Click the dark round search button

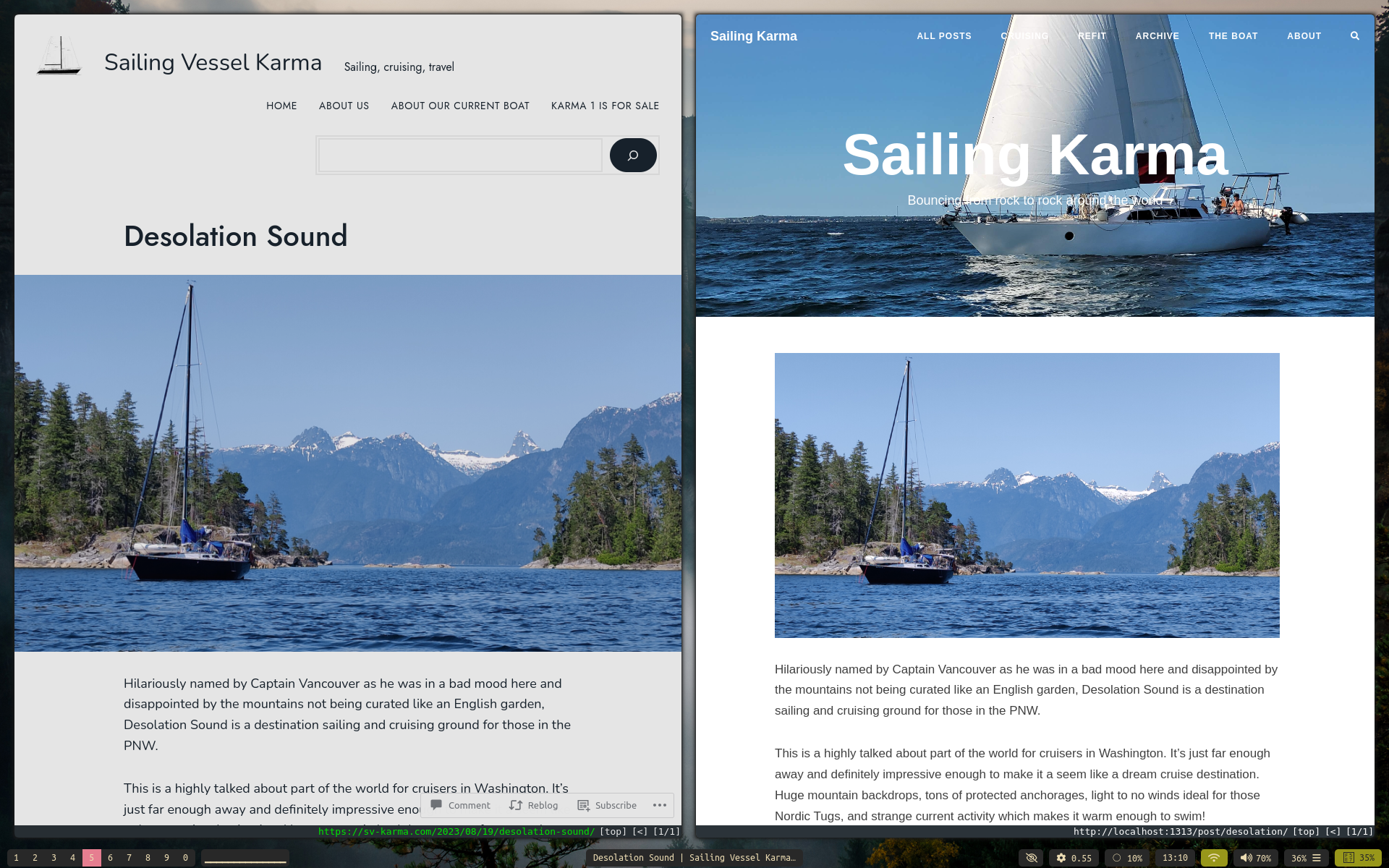point(632,155)
